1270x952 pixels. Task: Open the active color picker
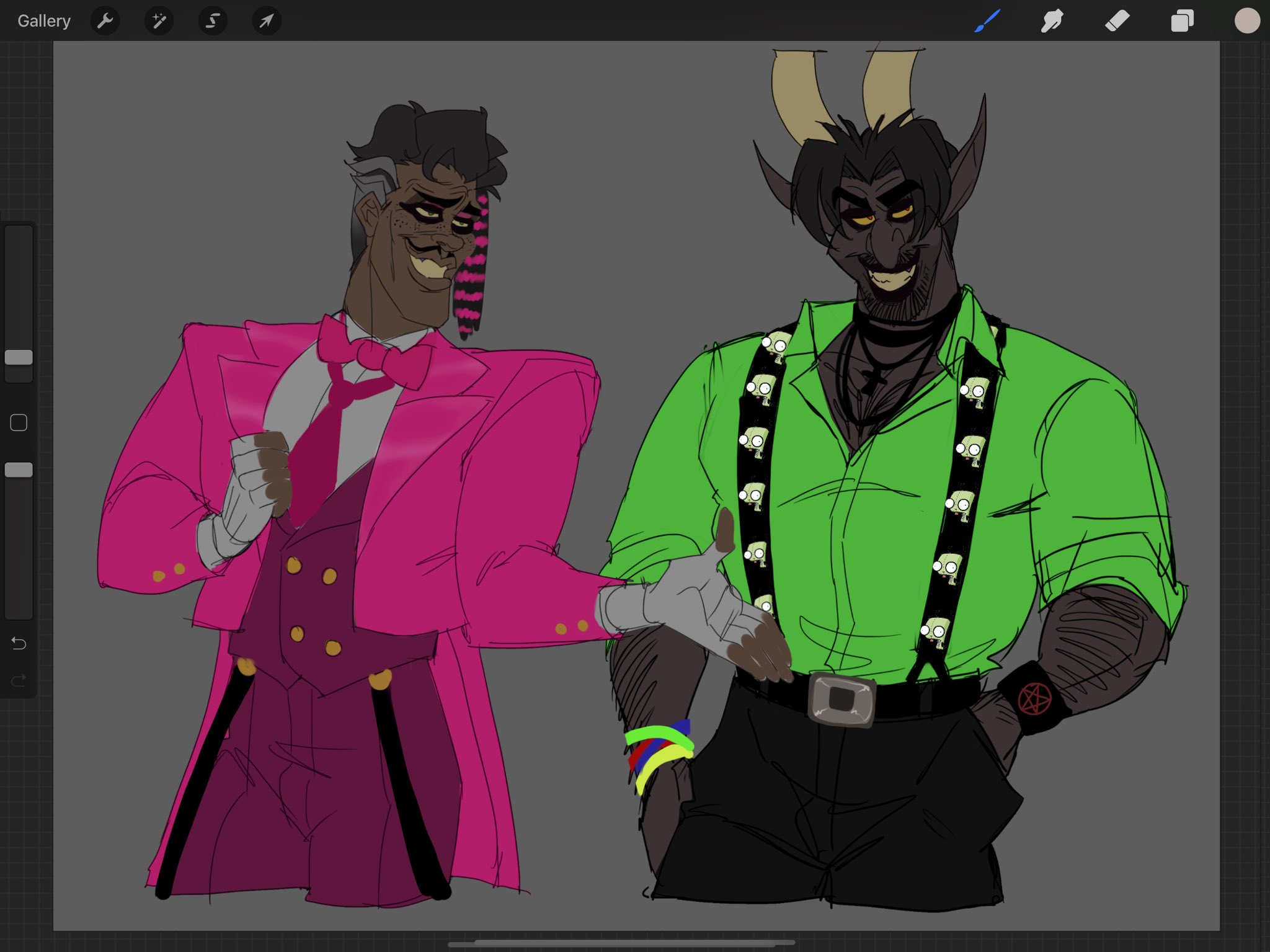pos(1246,20)
